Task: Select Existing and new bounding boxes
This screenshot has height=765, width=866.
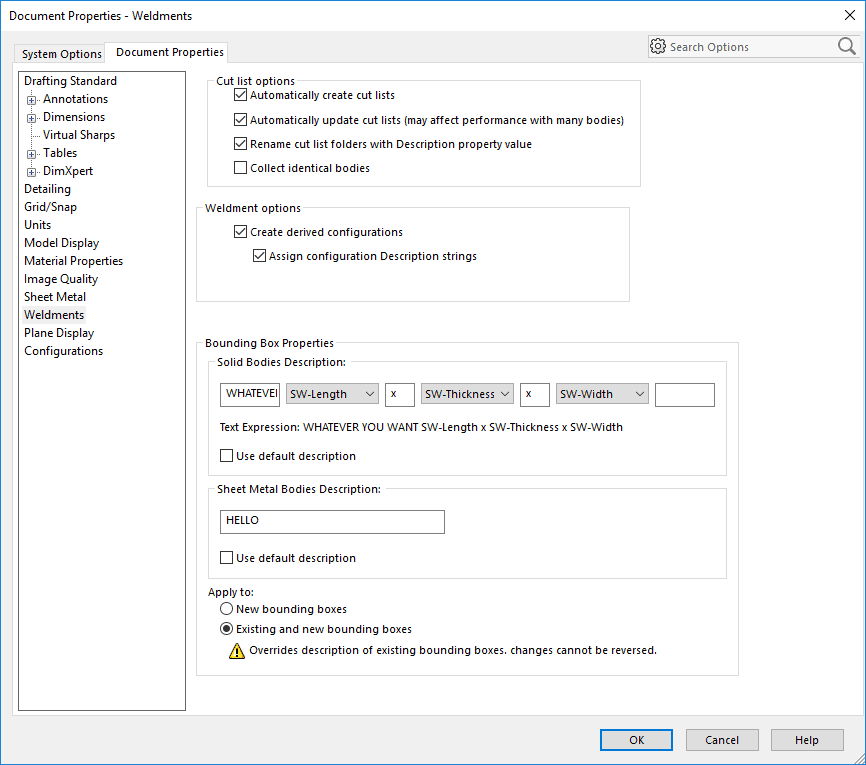Action: pos(226,629)
